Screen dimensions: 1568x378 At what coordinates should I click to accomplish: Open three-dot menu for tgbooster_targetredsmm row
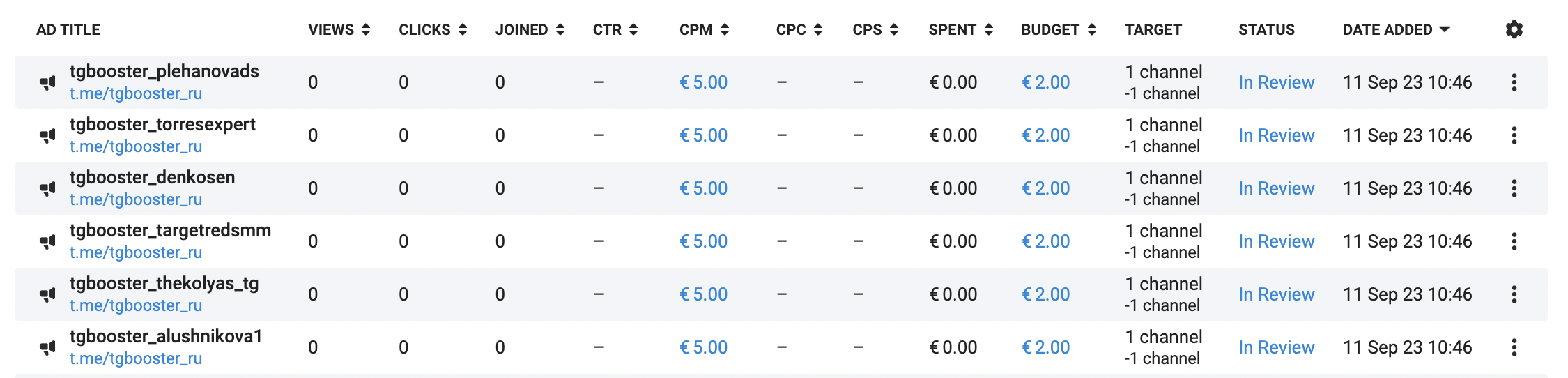click(1514, 241)
